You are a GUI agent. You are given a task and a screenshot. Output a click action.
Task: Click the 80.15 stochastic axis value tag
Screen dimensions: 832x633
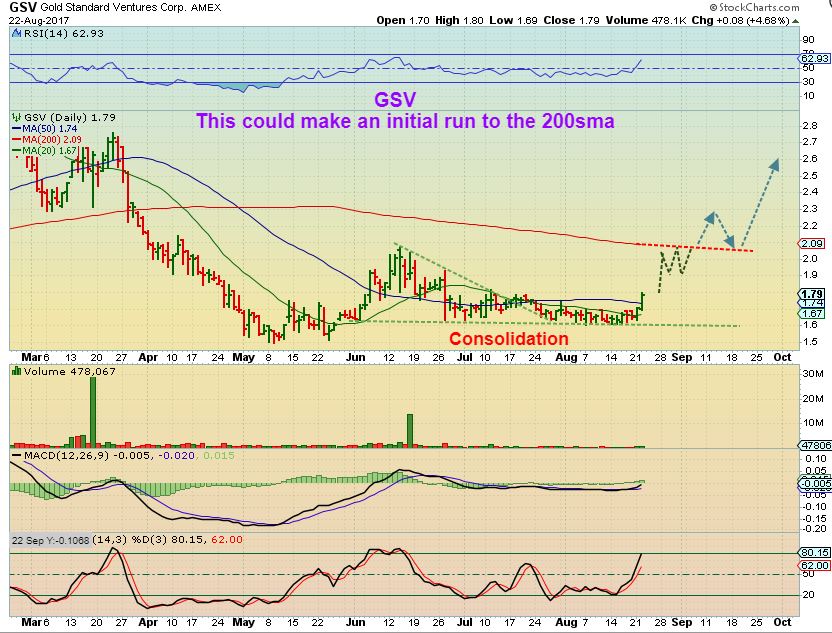(x=814, y=552)
